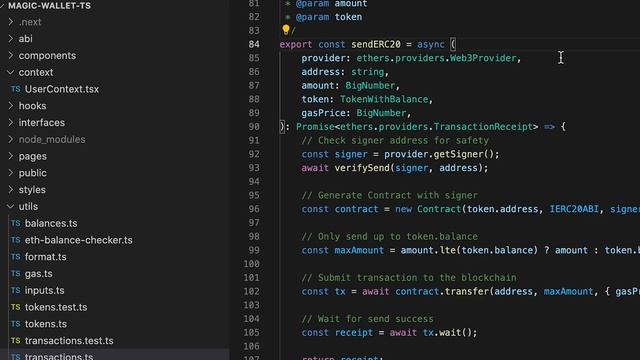Viewport: 640px width, 360px height.
Task: Click line number 84 in the gutter
Action: coord(254,44)
